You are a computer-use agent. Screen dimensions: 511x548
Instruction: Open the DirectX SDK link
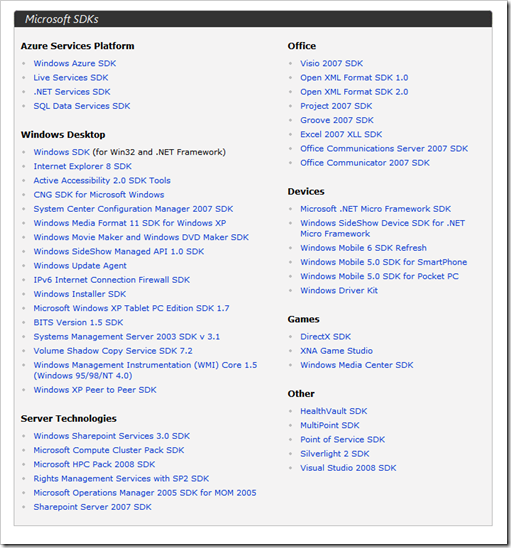click(x=326, y=337)
